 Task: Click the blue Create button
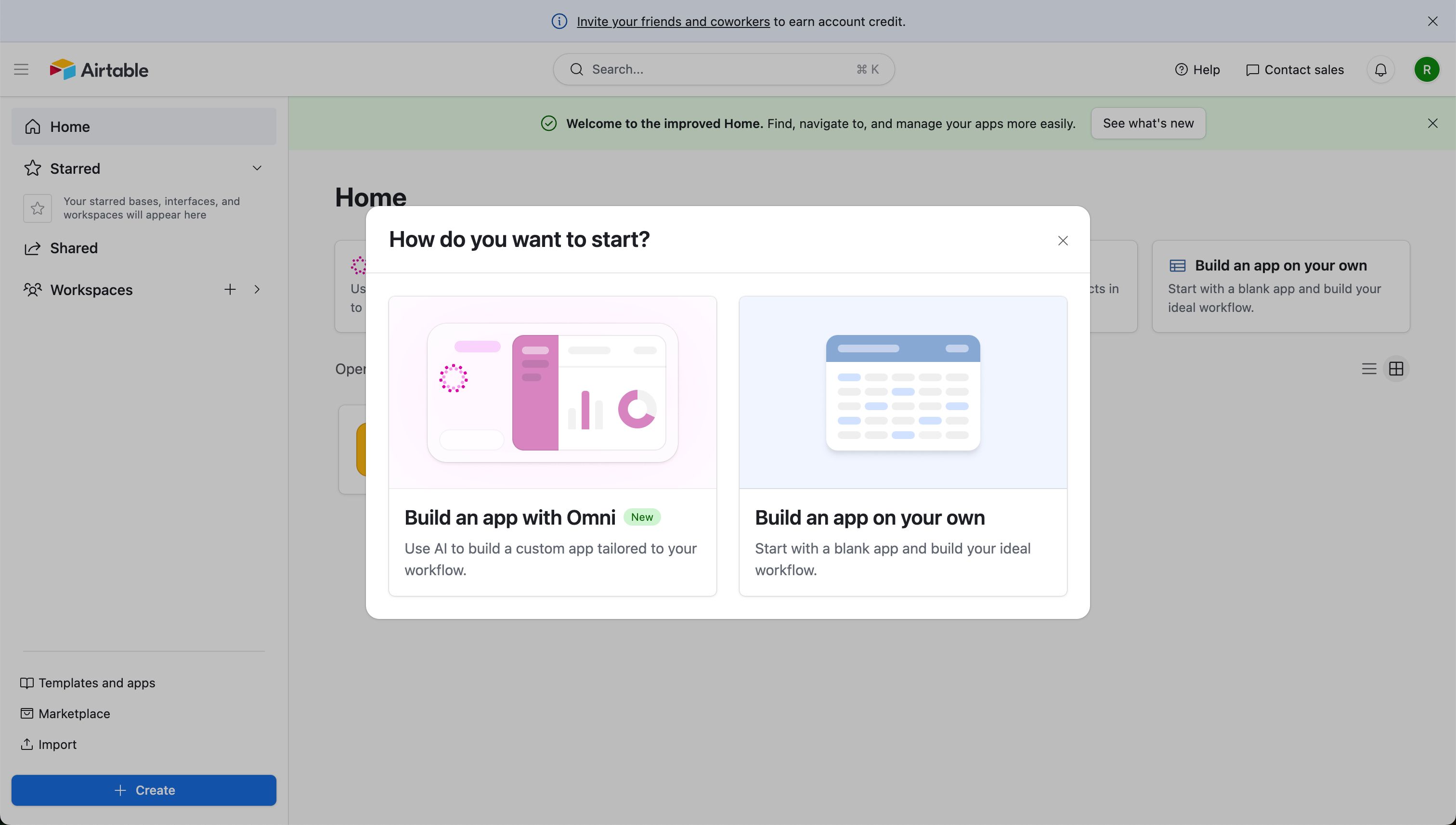tap(144, 790)
